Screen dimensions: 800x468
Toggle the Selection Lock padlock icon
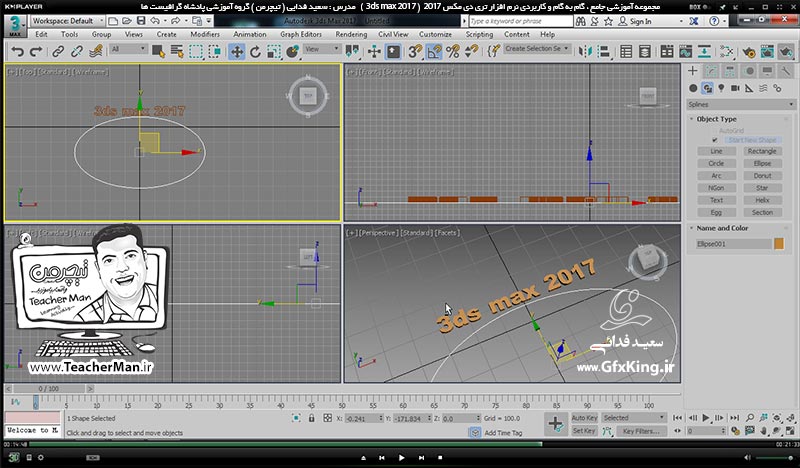pyautogui.click(x=312, y=418)
